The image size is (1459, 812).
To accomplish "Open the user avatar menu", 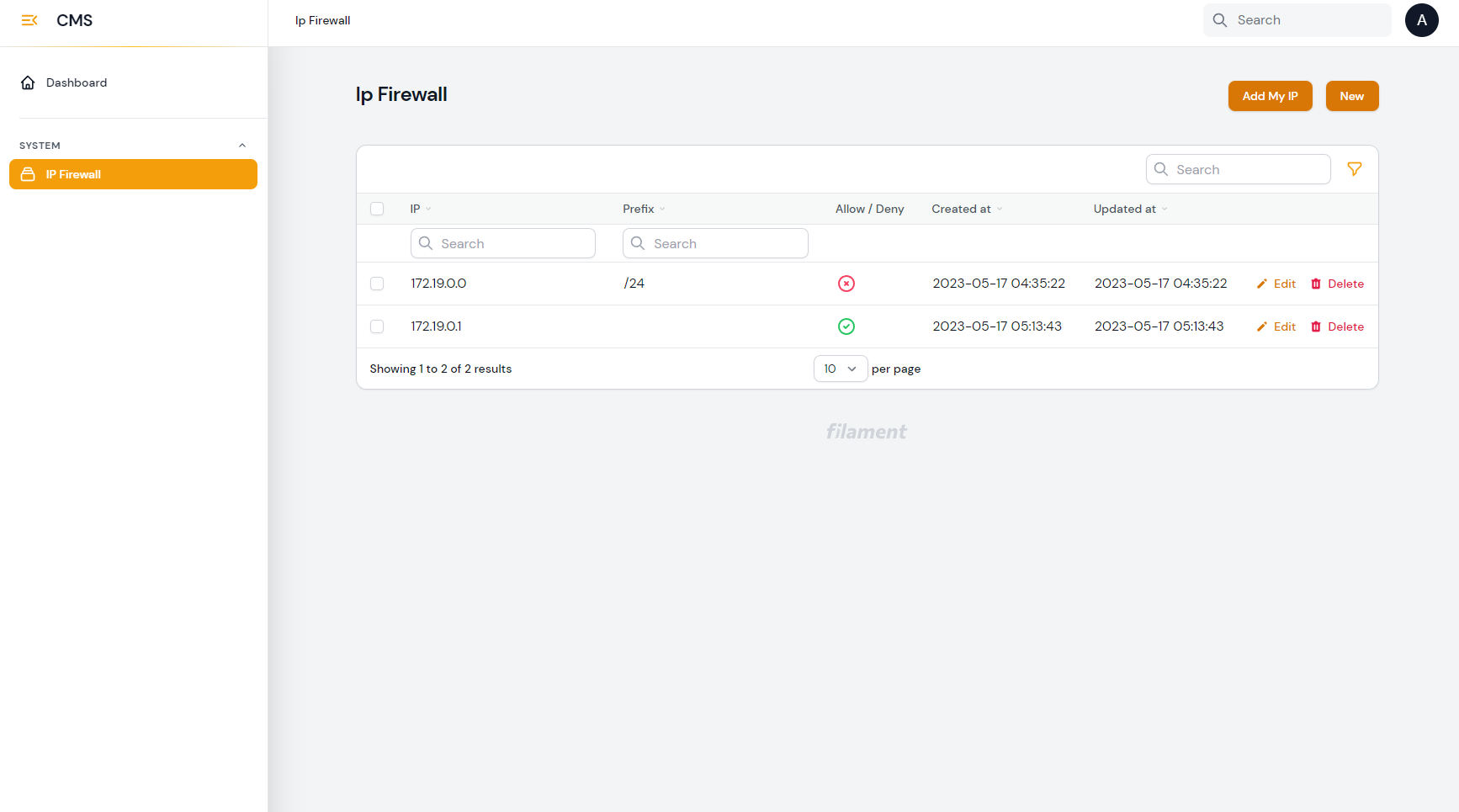I will 1422,19.
